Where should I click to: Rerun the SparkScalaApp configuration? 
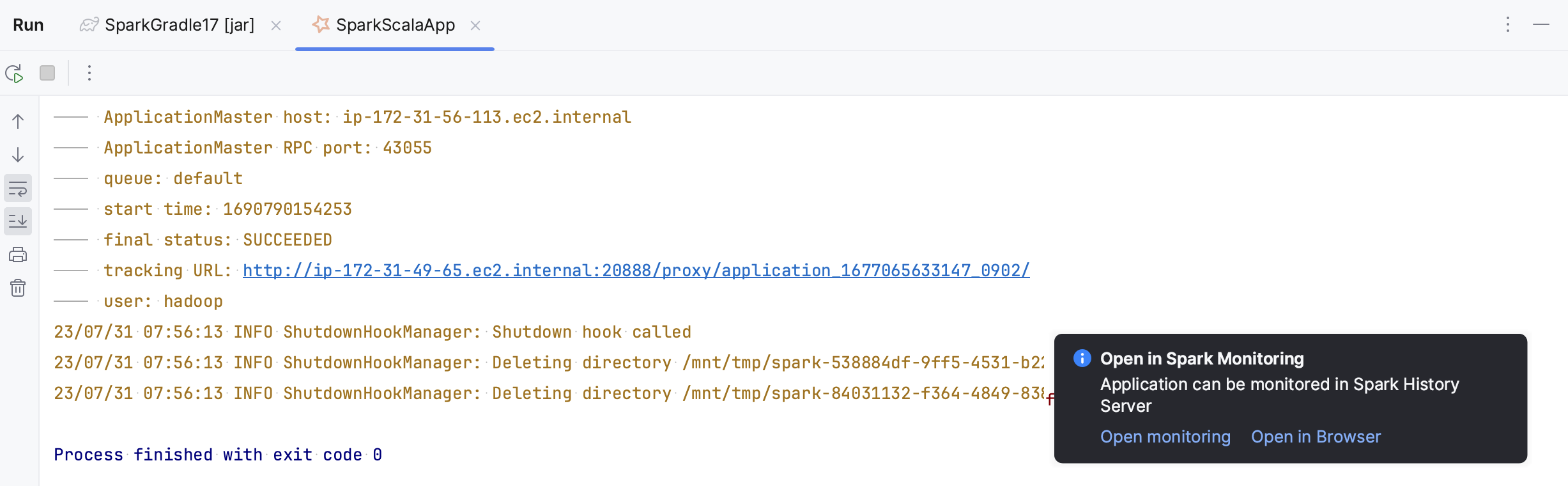[x=14, y=74]
